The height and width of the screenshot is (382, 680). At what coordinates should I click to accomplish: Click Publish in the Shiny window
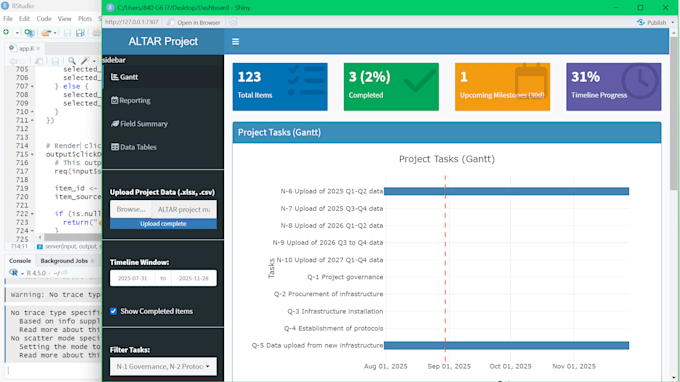tap(652, 22)
